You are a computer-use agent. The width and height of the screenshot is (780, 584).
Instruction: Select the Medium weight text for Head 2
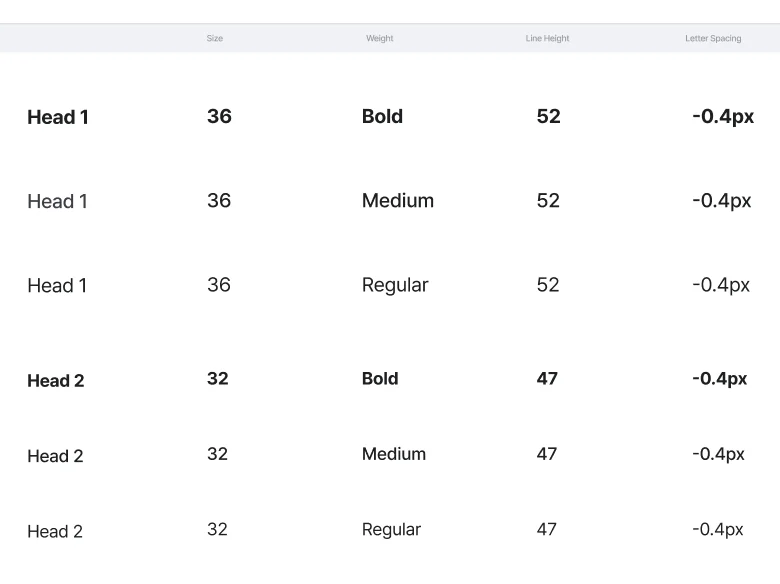point(394,454)
